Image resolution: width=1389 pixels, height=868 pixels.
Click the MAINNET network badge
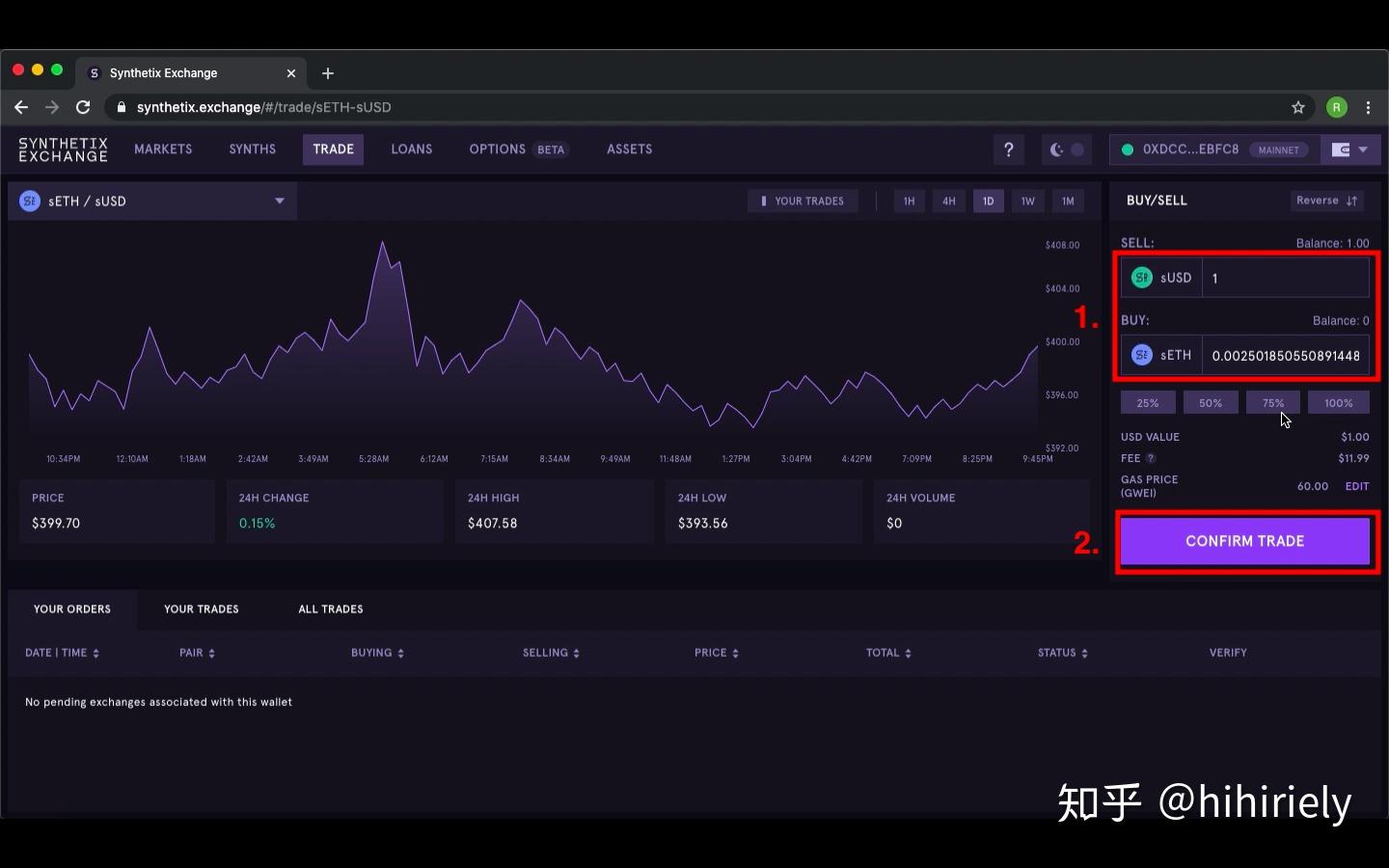pos(1278,149)
